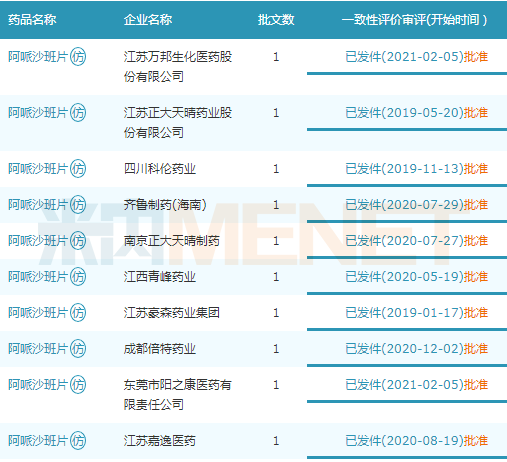Open 阿哌沙班片 link for 齐鲁制药(海南)
Viewport: 507px width, 462px height.
38,205
